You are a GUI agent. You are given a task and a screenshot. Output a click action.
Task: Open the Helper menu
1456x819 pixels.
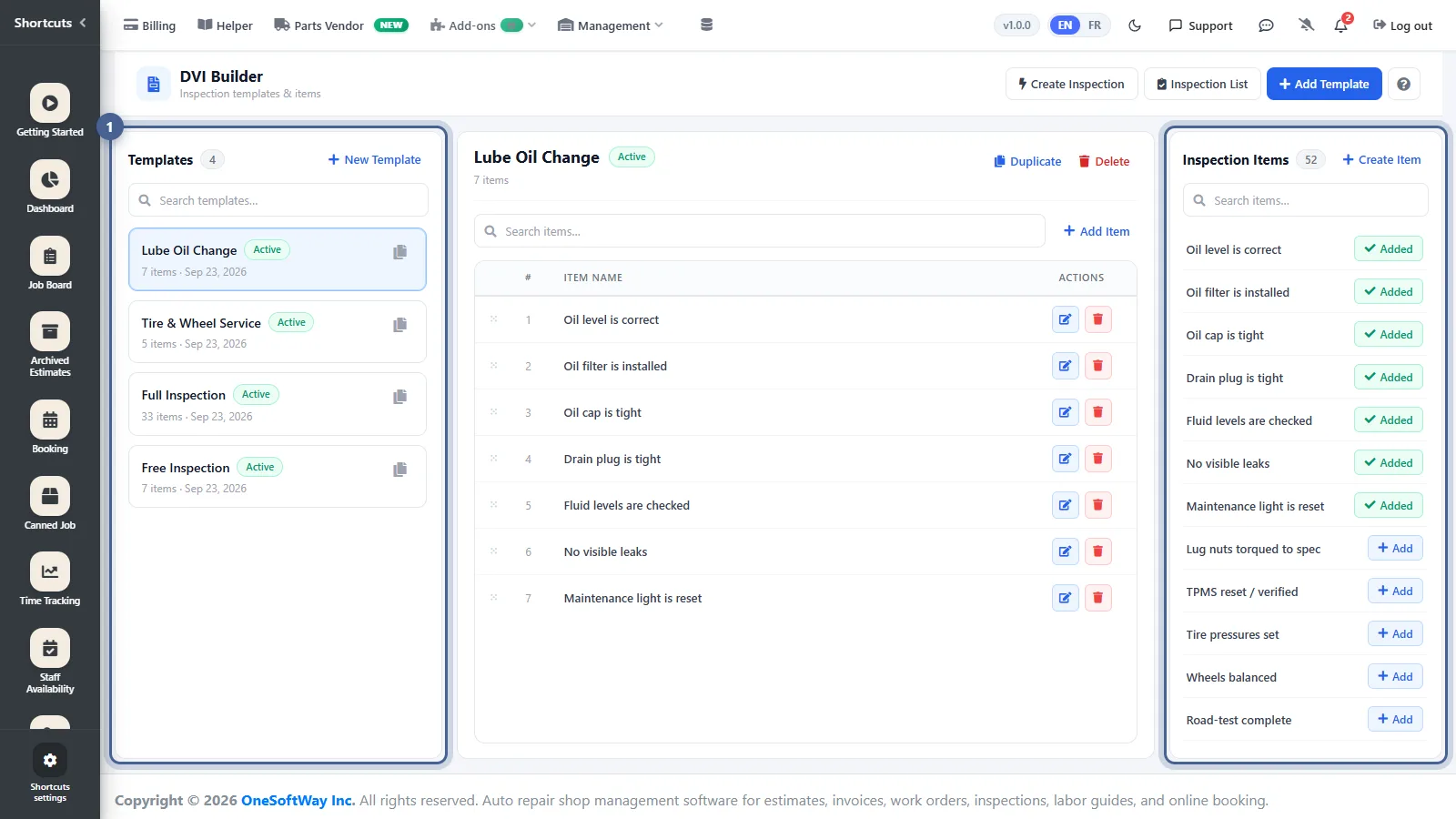[x=225, y=25]
